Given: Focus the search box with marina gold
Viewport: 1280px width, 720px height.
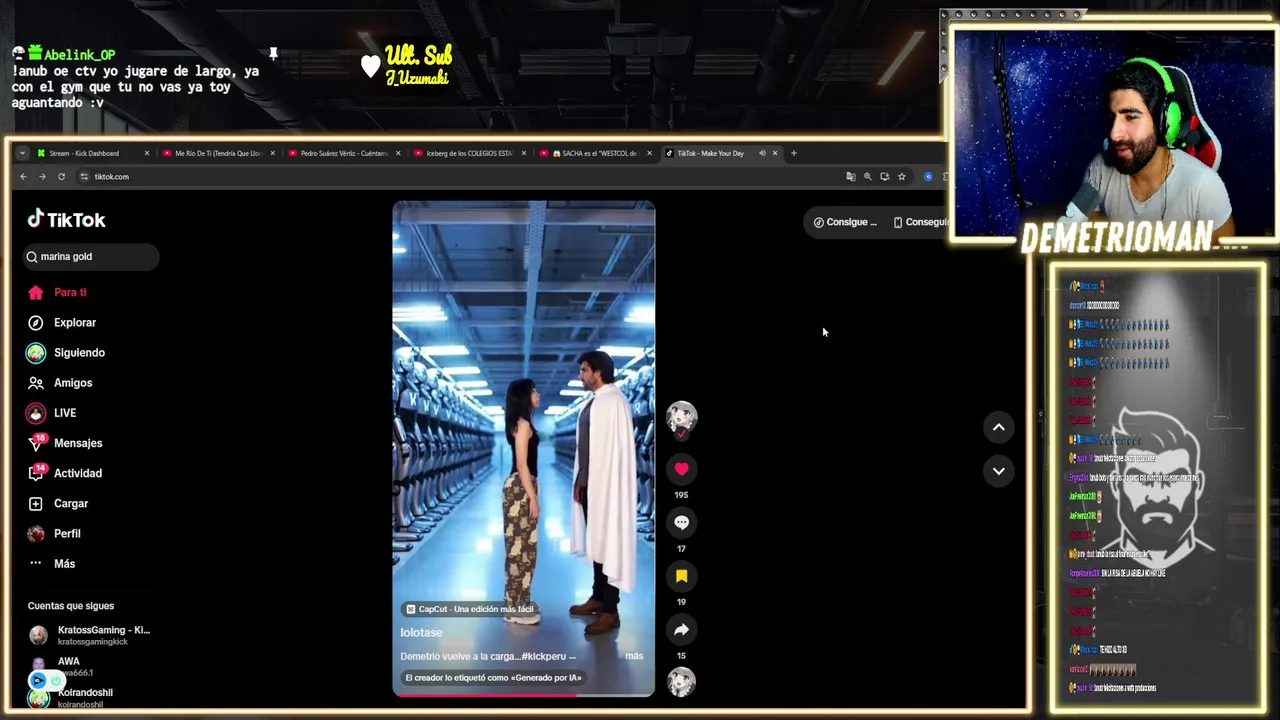Looking at the screenshot, I should [x=92, y=256].
